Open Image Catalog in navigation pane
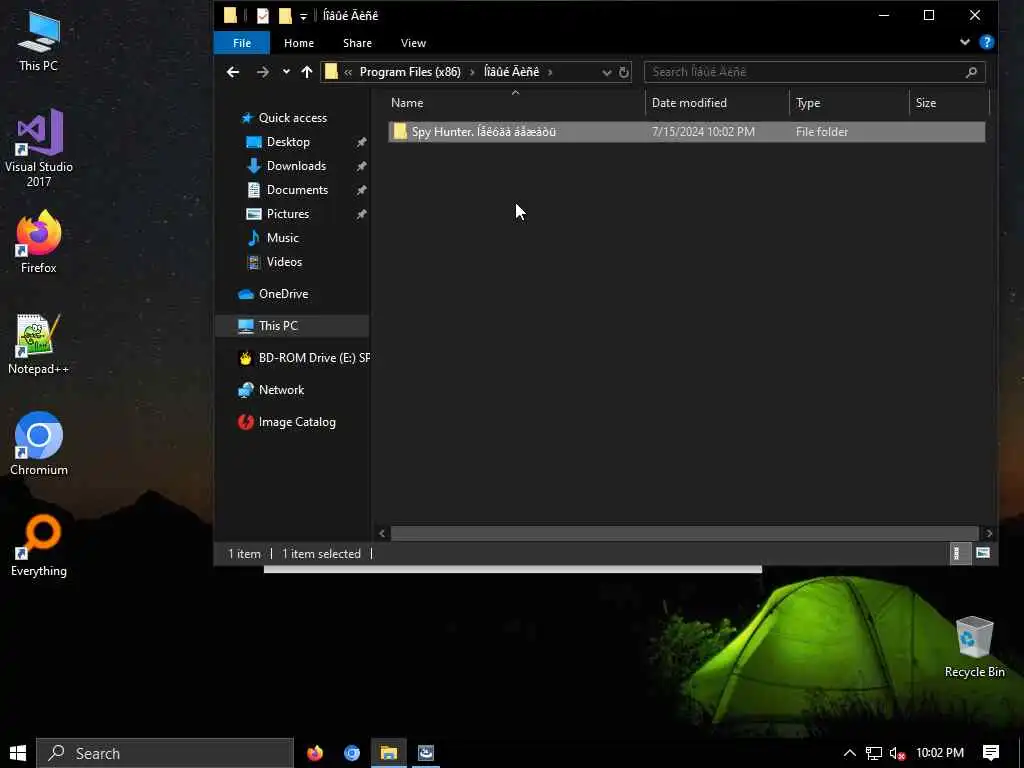Viewport: 1024px width, 768px height. click(x=297, y=422)
